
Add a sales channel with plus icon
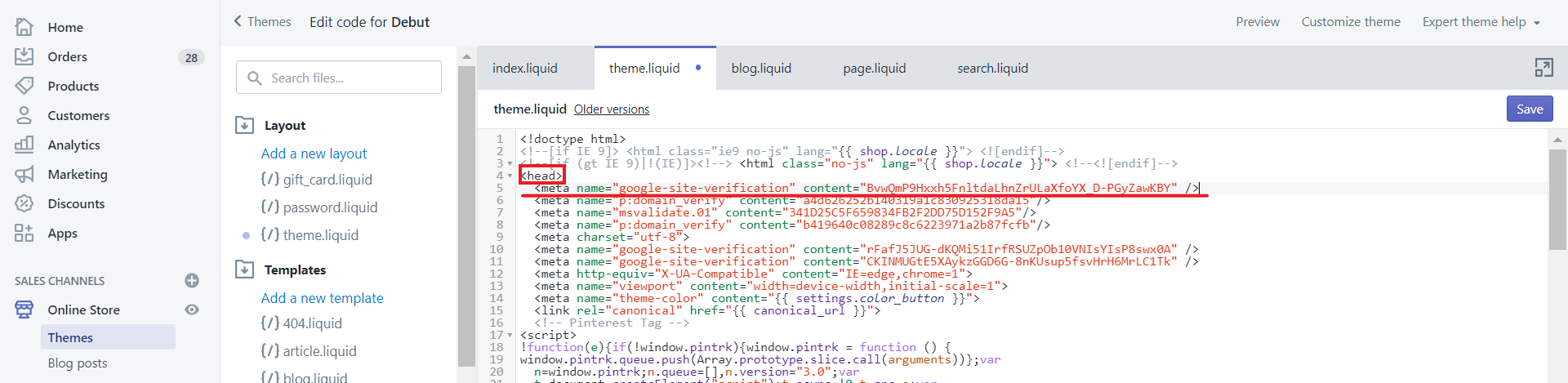[192, 281]
